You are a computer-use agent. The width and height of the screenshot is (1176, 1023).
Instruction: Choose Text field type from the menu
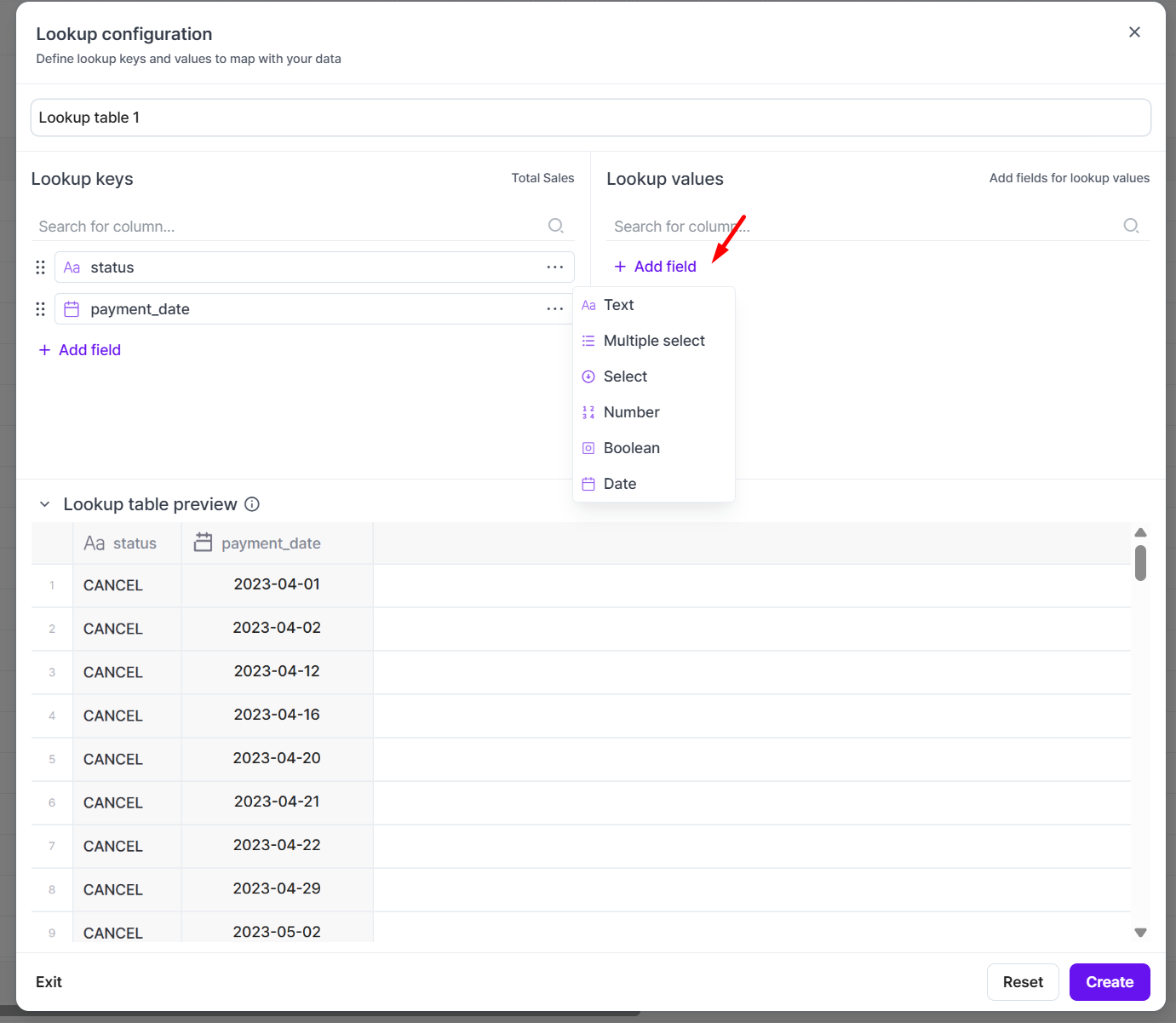tap(618, 305)
